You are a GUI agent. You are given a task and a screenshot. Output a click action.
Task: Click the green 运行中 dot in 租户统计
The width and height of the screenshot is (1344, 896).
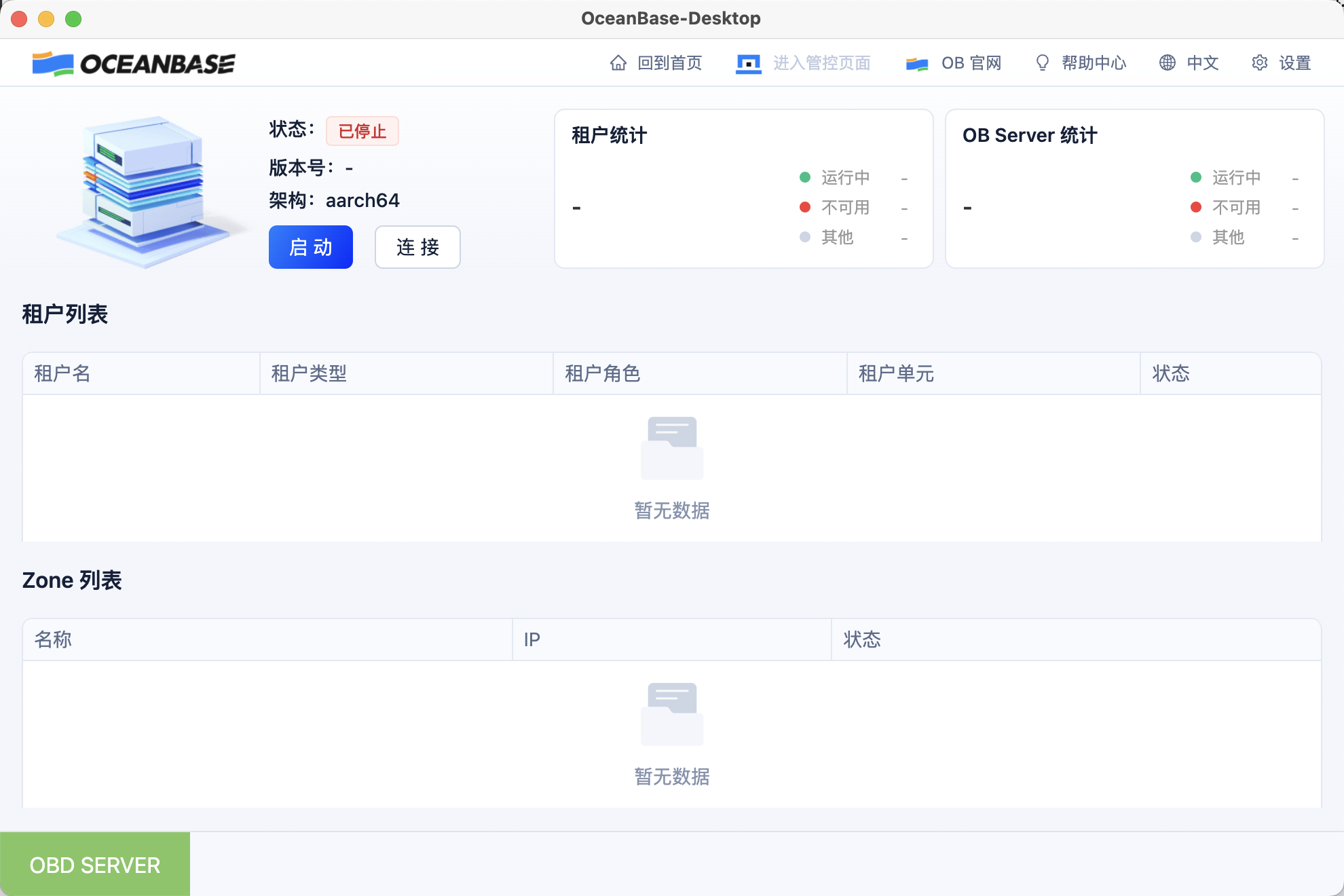pyautogui.click(x=805, y=177)
